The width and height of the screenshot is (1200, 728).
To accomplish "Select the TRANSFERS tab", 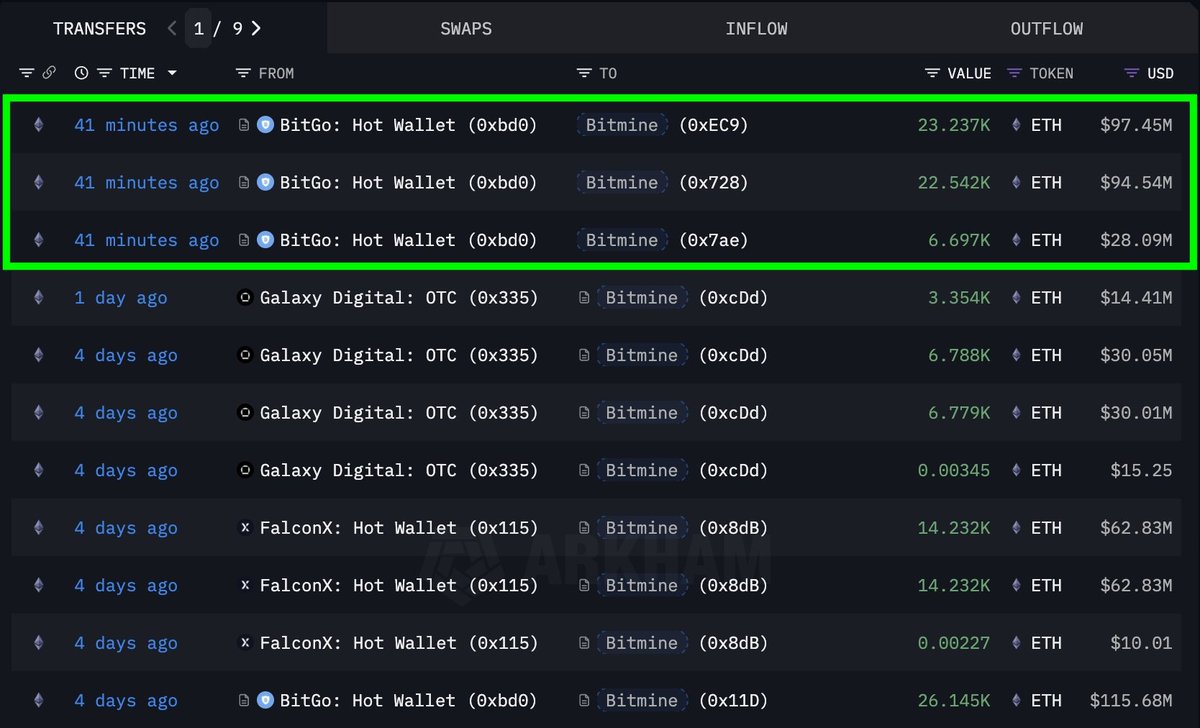I will [x=99, y=28].
